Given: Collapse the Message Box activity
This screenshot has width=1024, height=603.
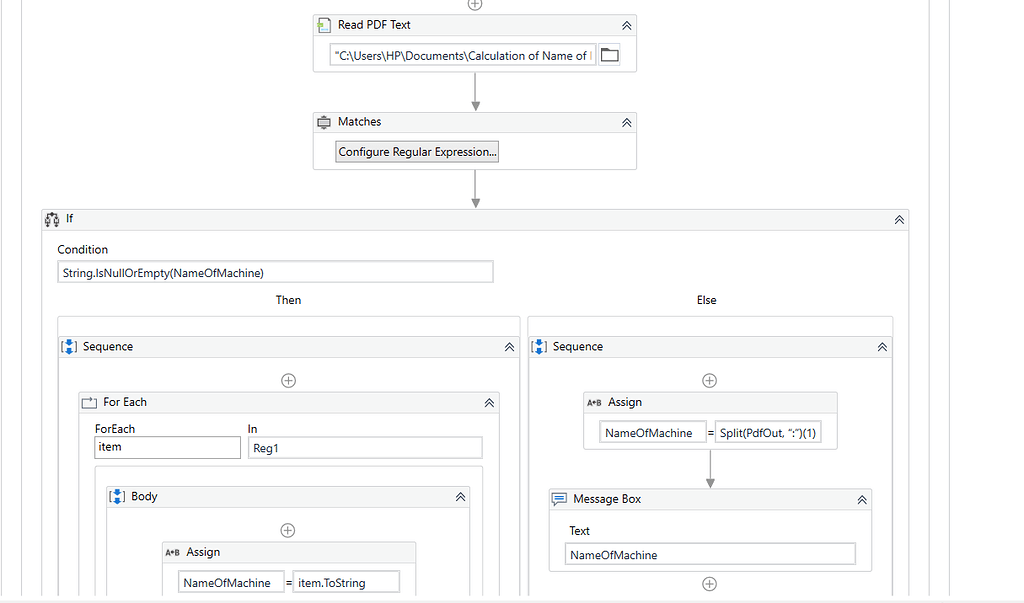Looking at the screenshot, I should click(861, 498).
